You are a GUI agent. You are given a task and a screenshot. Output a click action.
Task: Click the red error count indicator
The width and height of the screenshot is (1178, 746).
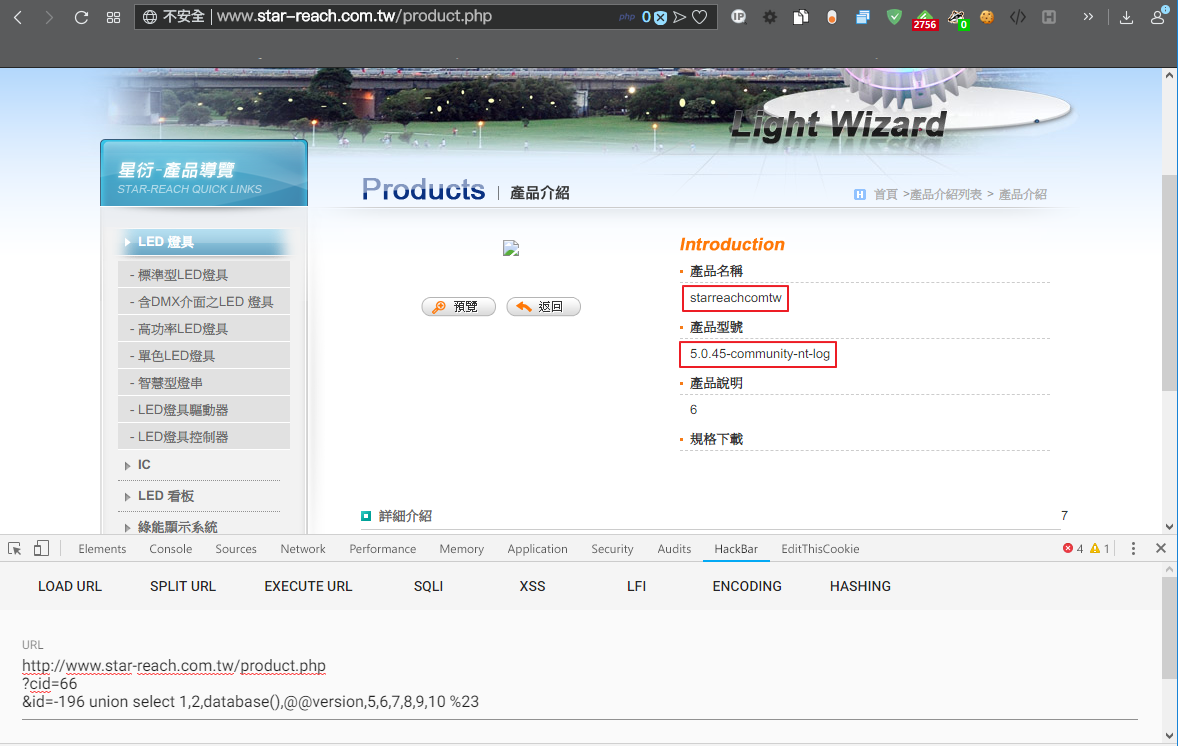click(1073, 548)
